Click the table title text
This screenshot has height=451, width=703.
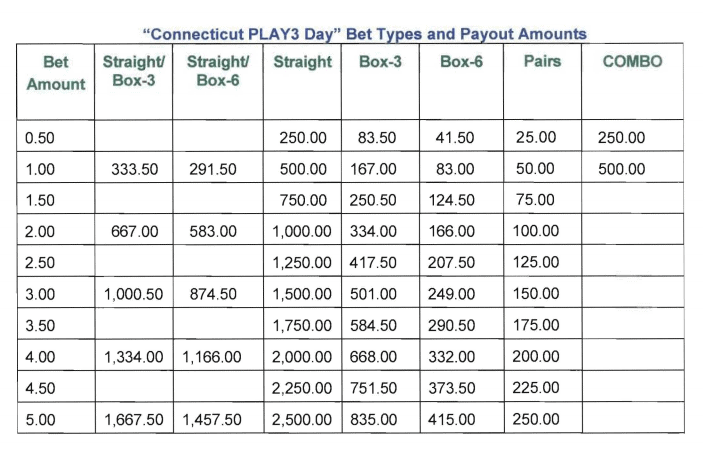click(x=365, y=34)
